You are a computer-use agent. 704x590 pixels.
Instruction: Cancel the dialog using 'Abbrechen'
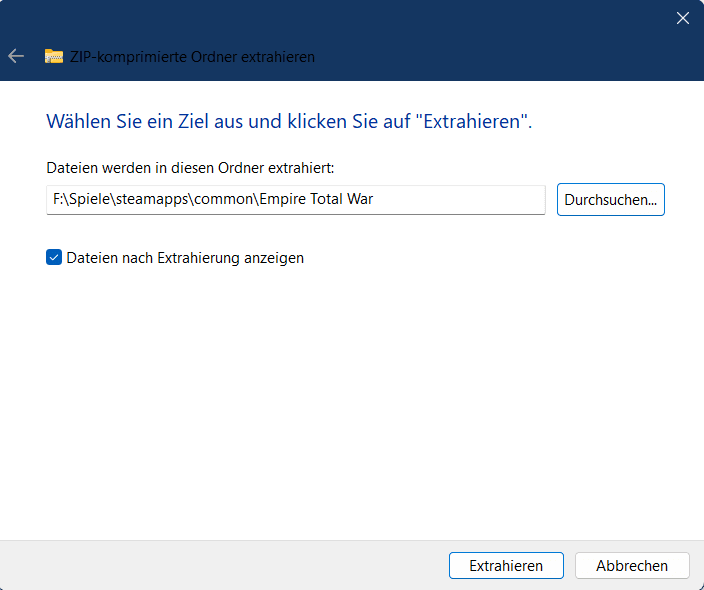pos(632,565)
